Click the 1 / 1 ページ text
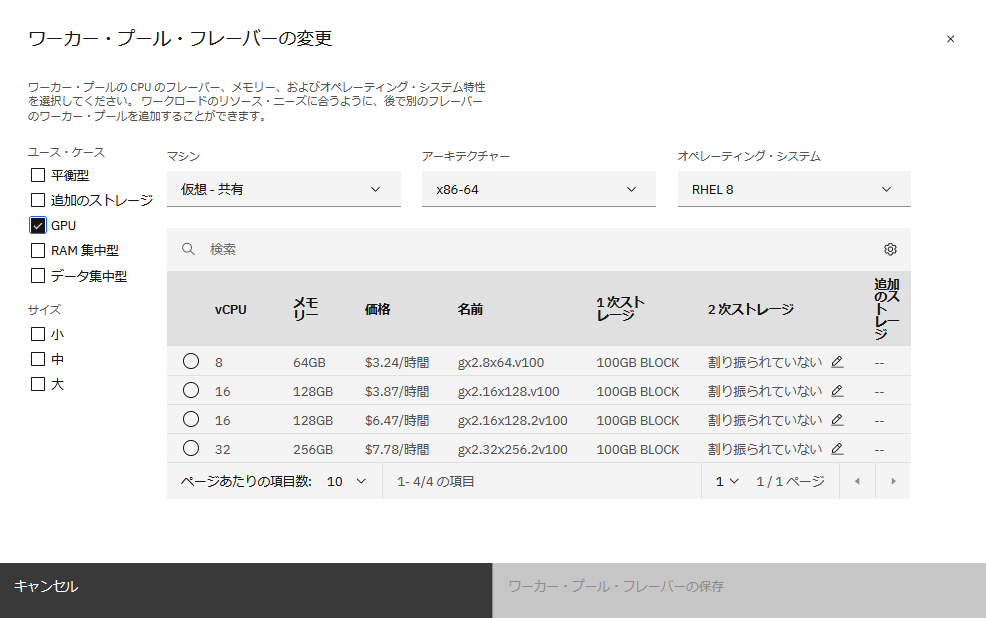This screenshot has width=986, height=618. tap(790, 482)
